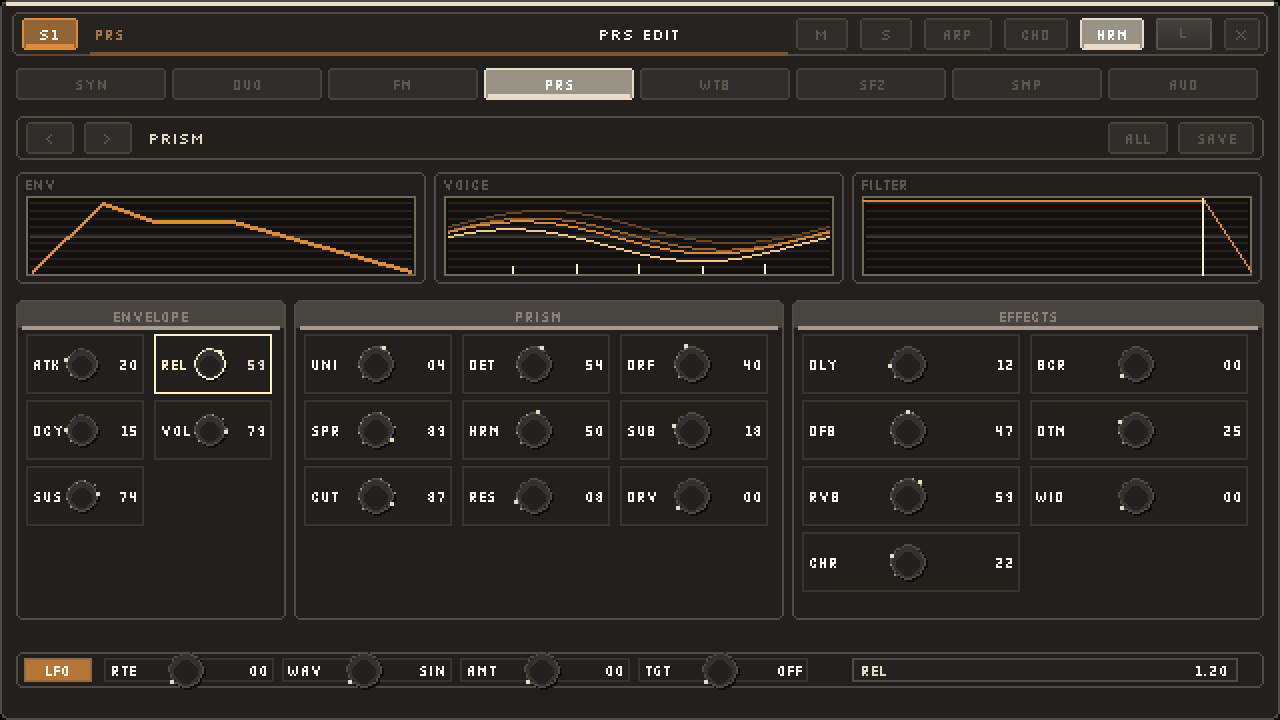1280x720 pixels.
Task: Click the REL release knob
Action: click(x=210, y=365)
